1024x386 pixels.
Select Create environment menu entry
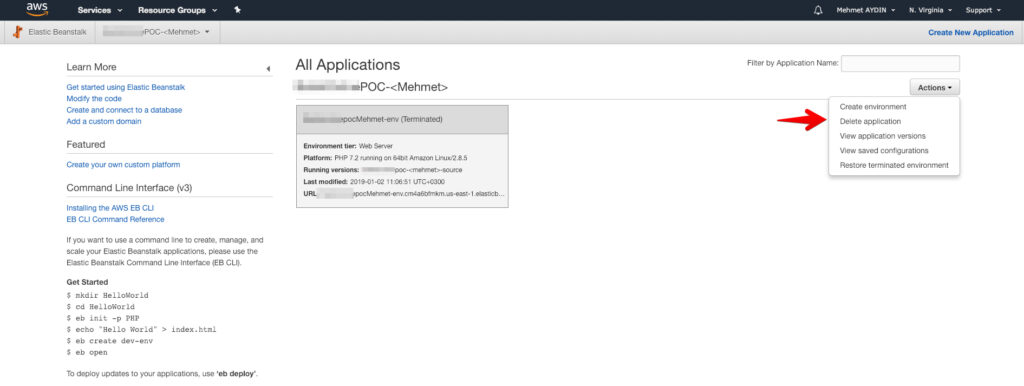click(x=873, y=106)
